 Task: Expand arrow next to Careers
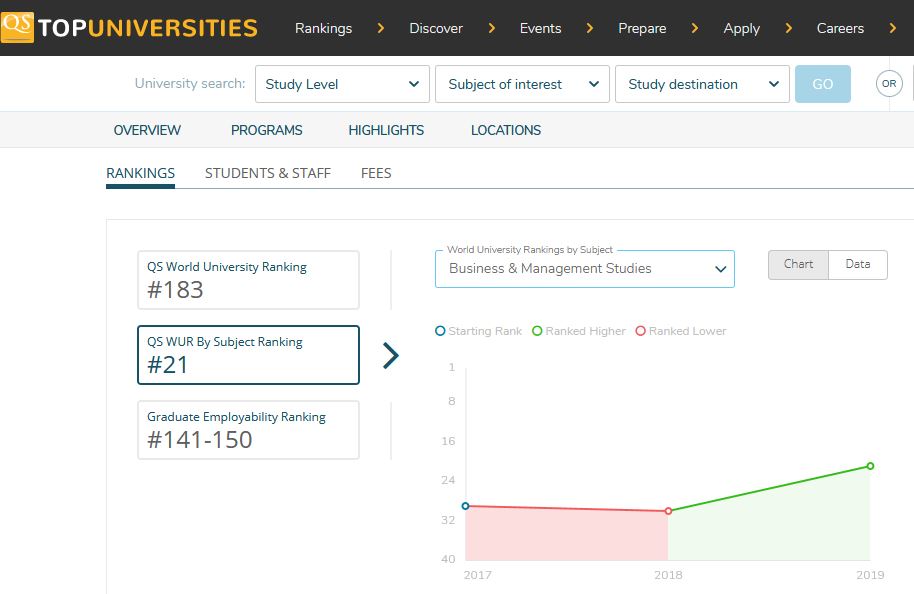tap(892, 28)
